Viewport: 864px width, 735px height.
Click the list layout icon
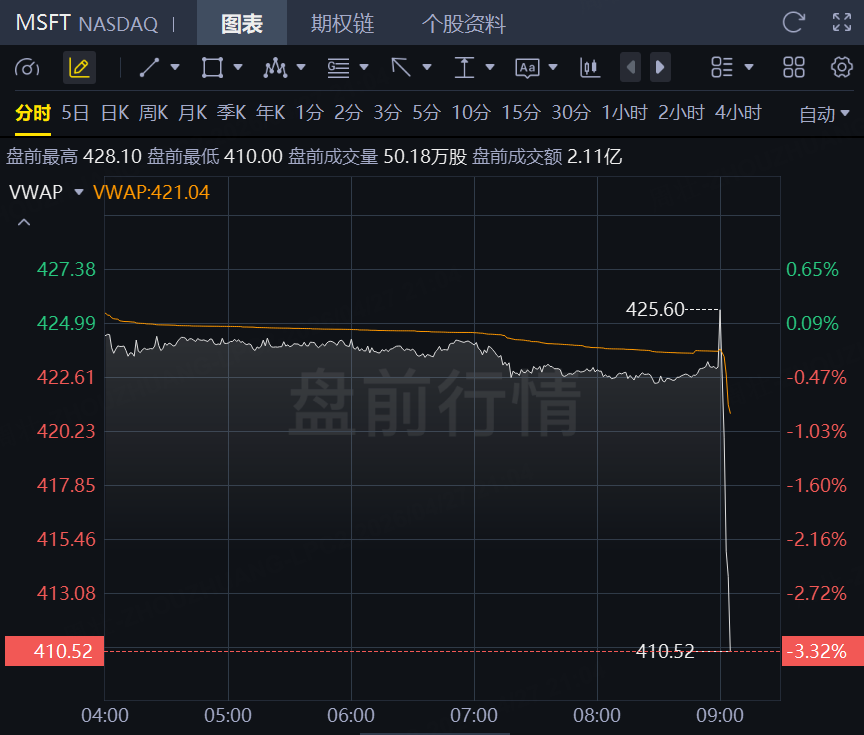coord(722,67)
